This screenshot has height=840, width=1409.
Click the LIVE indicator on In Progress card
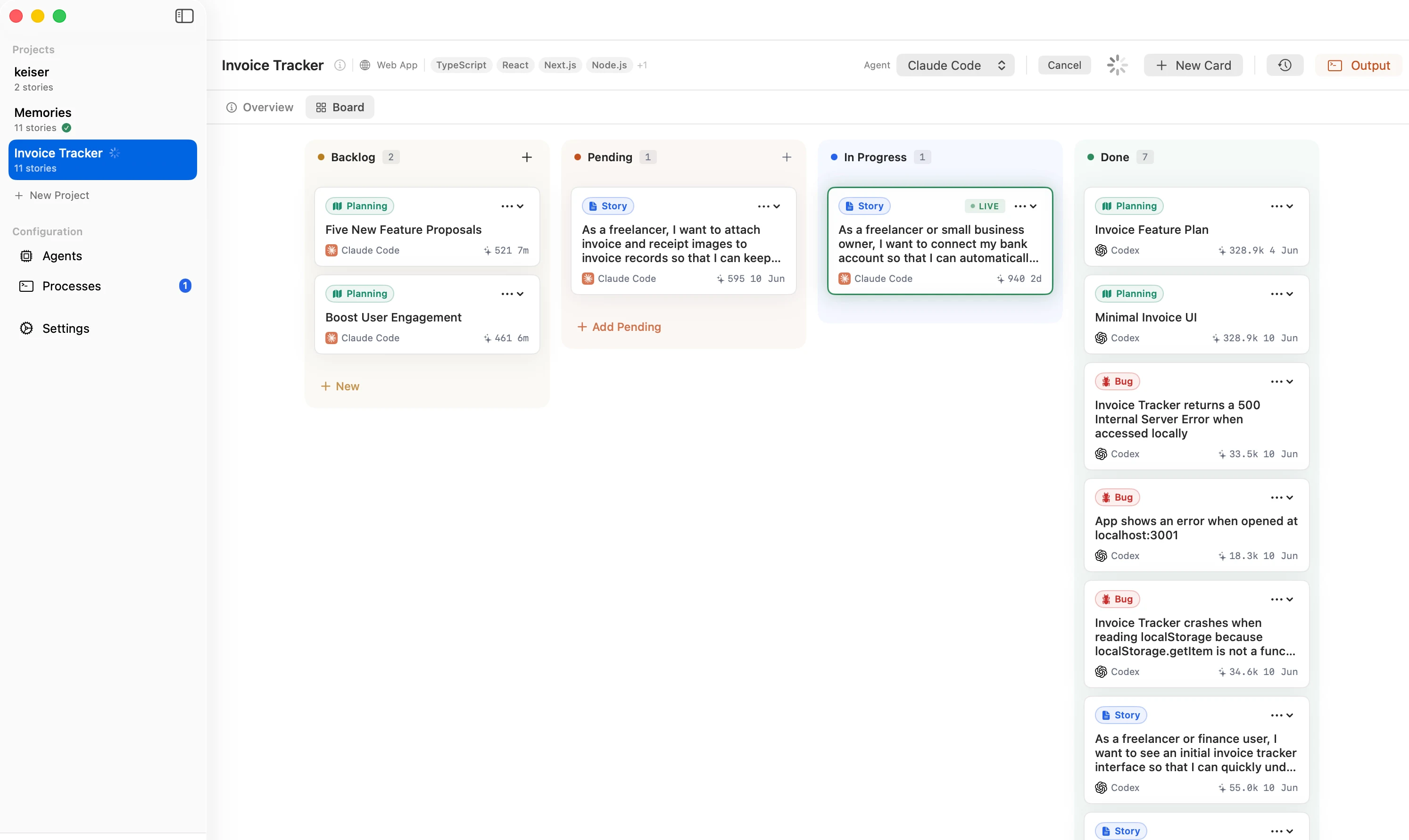pos(985,206)
